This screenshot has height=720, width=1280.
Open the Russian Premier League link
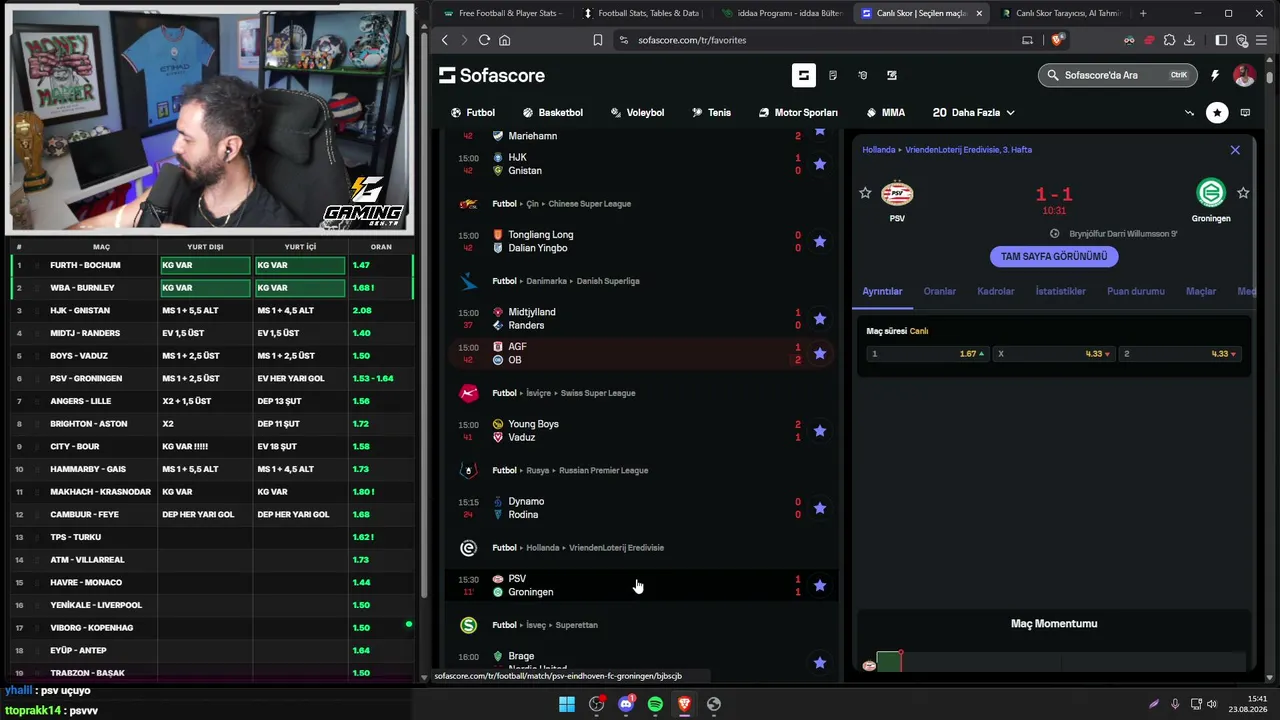[x=603, y=470]
